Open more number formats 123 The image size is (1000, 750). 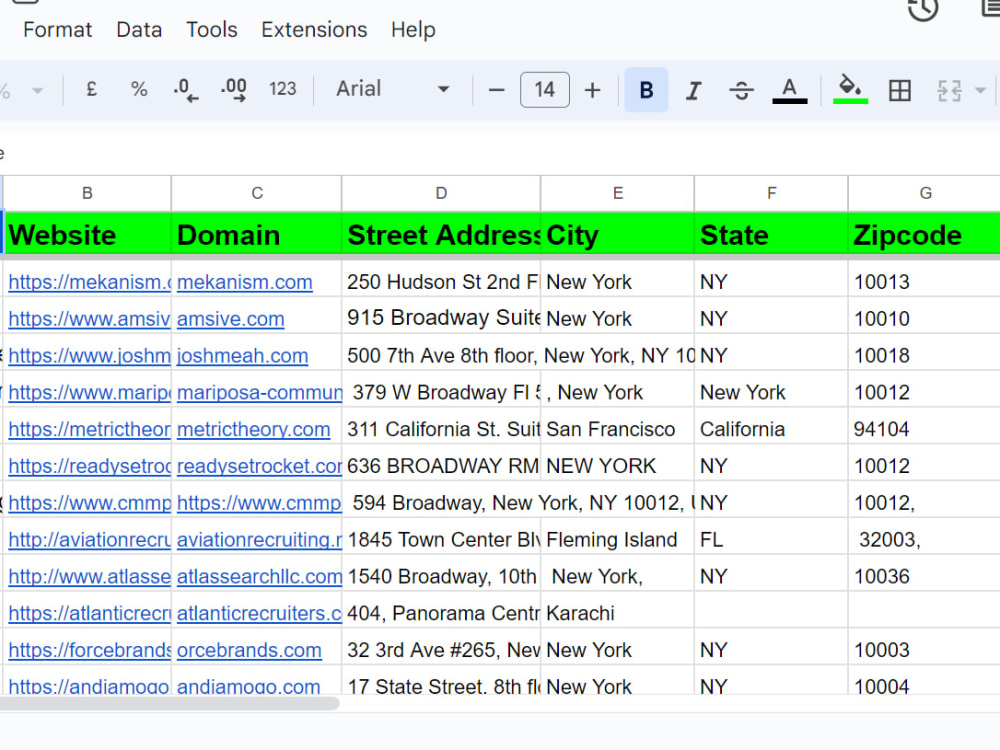283,89
